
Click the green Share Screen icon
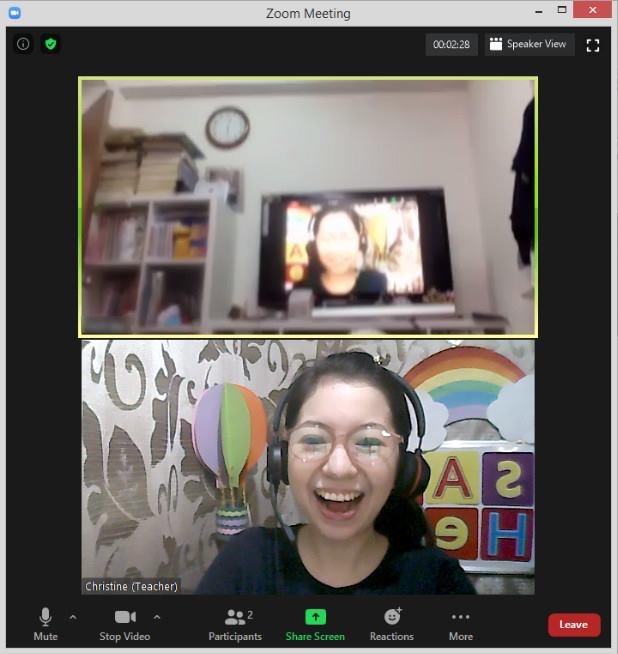tap(315, 617)
